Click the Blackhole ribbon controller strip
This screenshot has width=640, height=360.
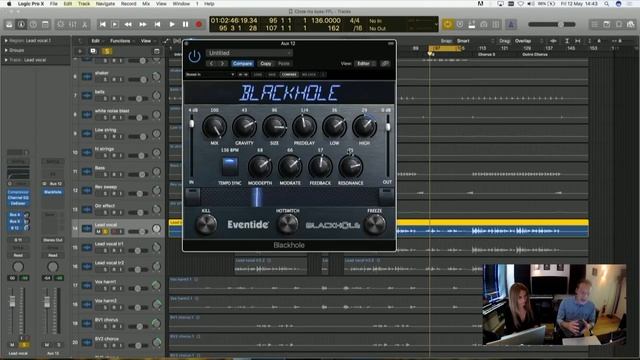click(x=289, y=197)
